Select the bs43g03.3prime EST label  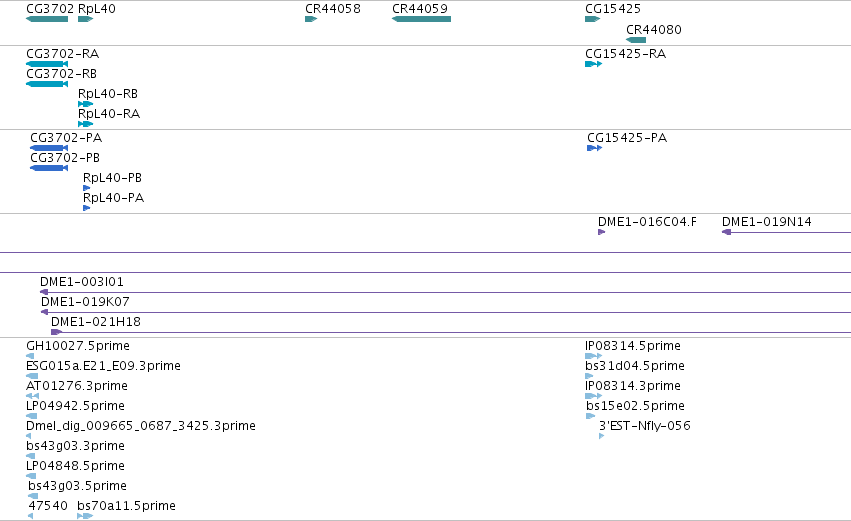[x=75, y=446]
